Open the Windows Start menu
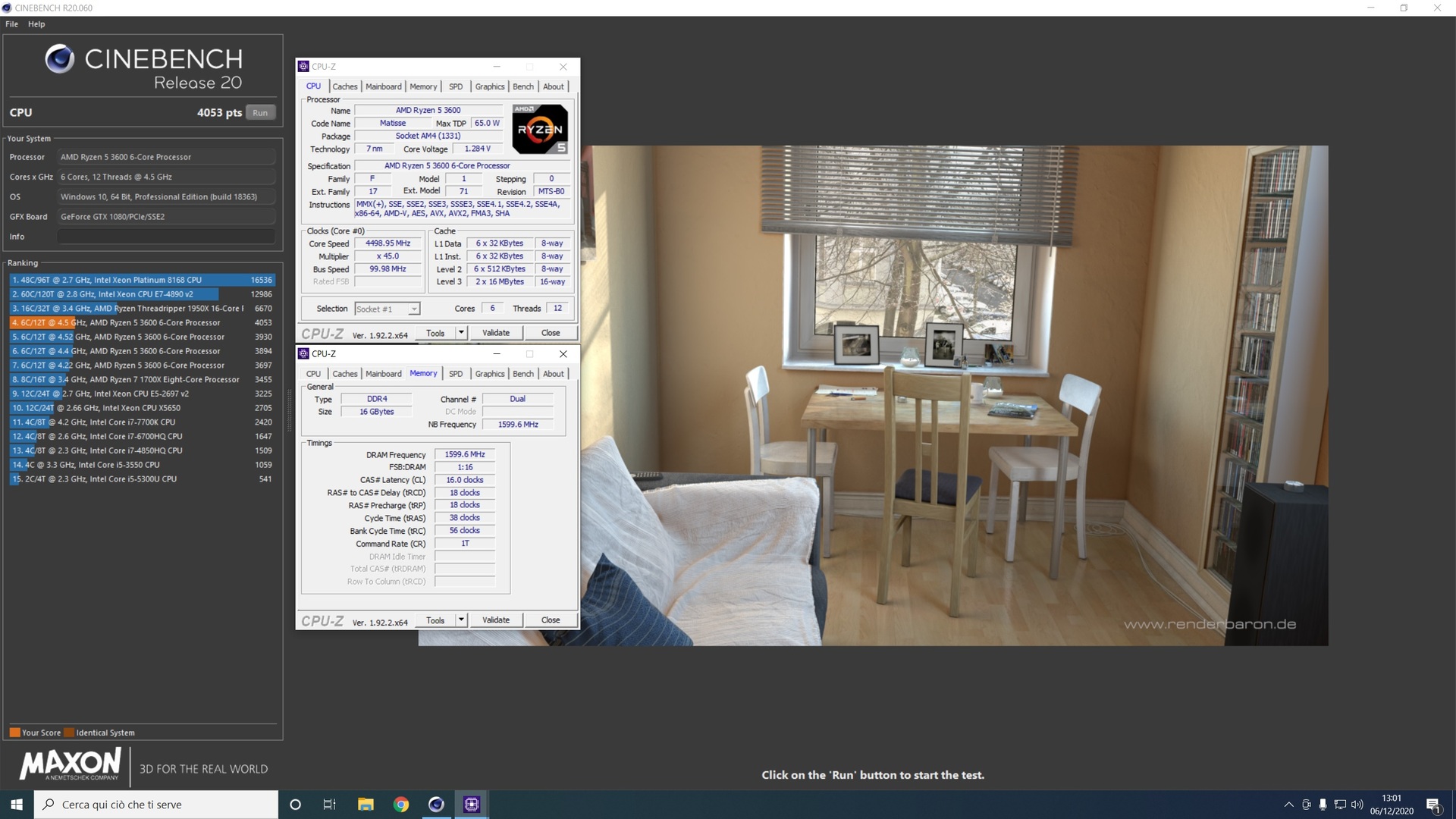Image resolution: width=1456 pixels, height=819 pixels. (x=17, y=805)
